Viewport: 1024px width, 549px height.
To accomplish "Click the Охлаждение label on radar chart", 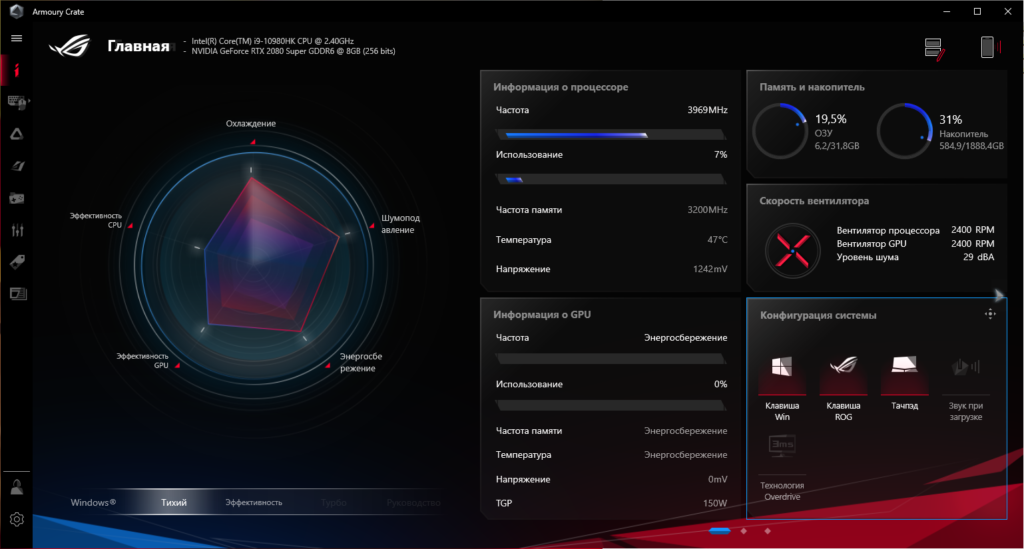I will coord(251,123).
